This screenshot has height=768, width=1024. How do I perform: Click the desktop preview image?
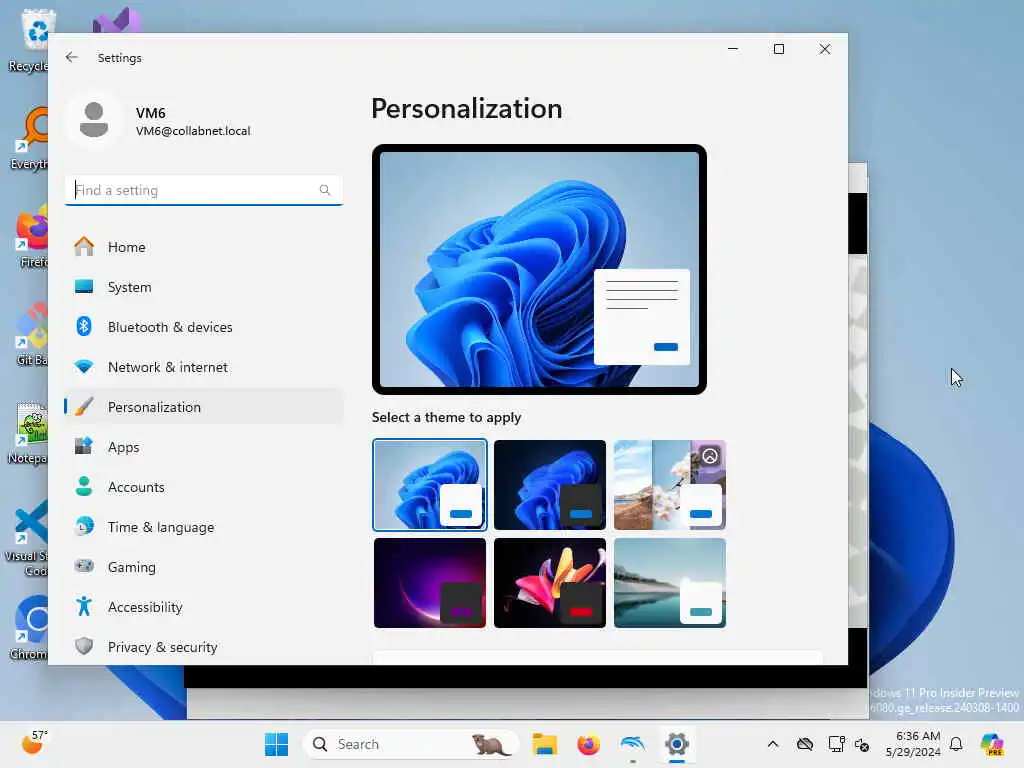click(539, 269)
